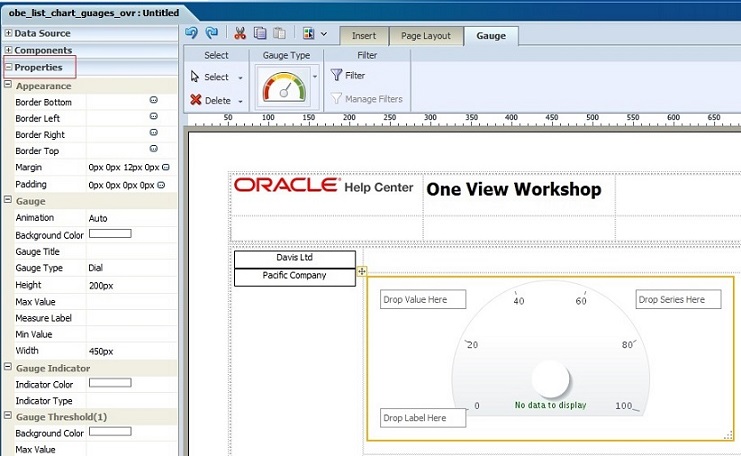Collapse the Gauge Indicator section
Viewport: 741px width, 456px height.
tap(8, 367)
